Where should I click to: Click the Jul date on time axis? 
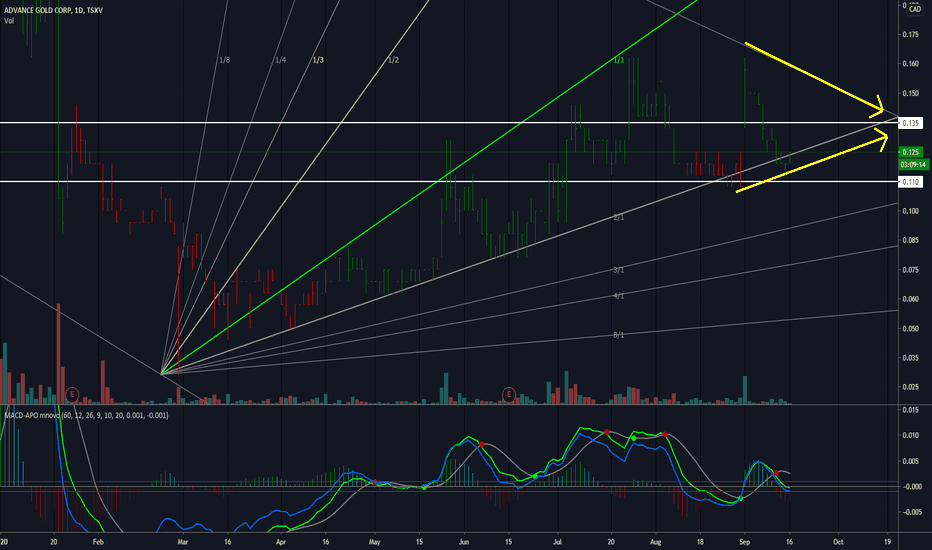click(x=558, y=542)
